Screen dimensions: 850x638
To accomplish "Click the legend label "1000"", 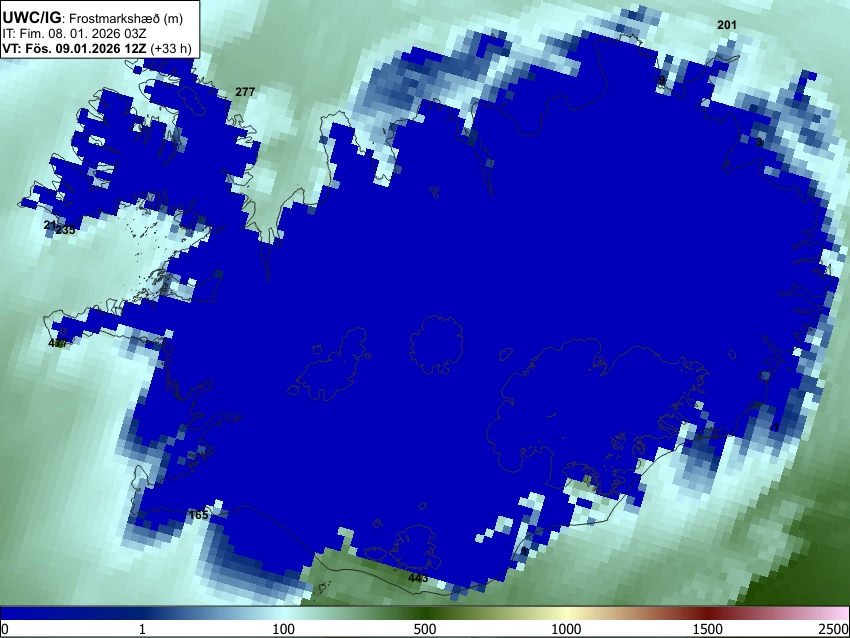I will (566, 629).
